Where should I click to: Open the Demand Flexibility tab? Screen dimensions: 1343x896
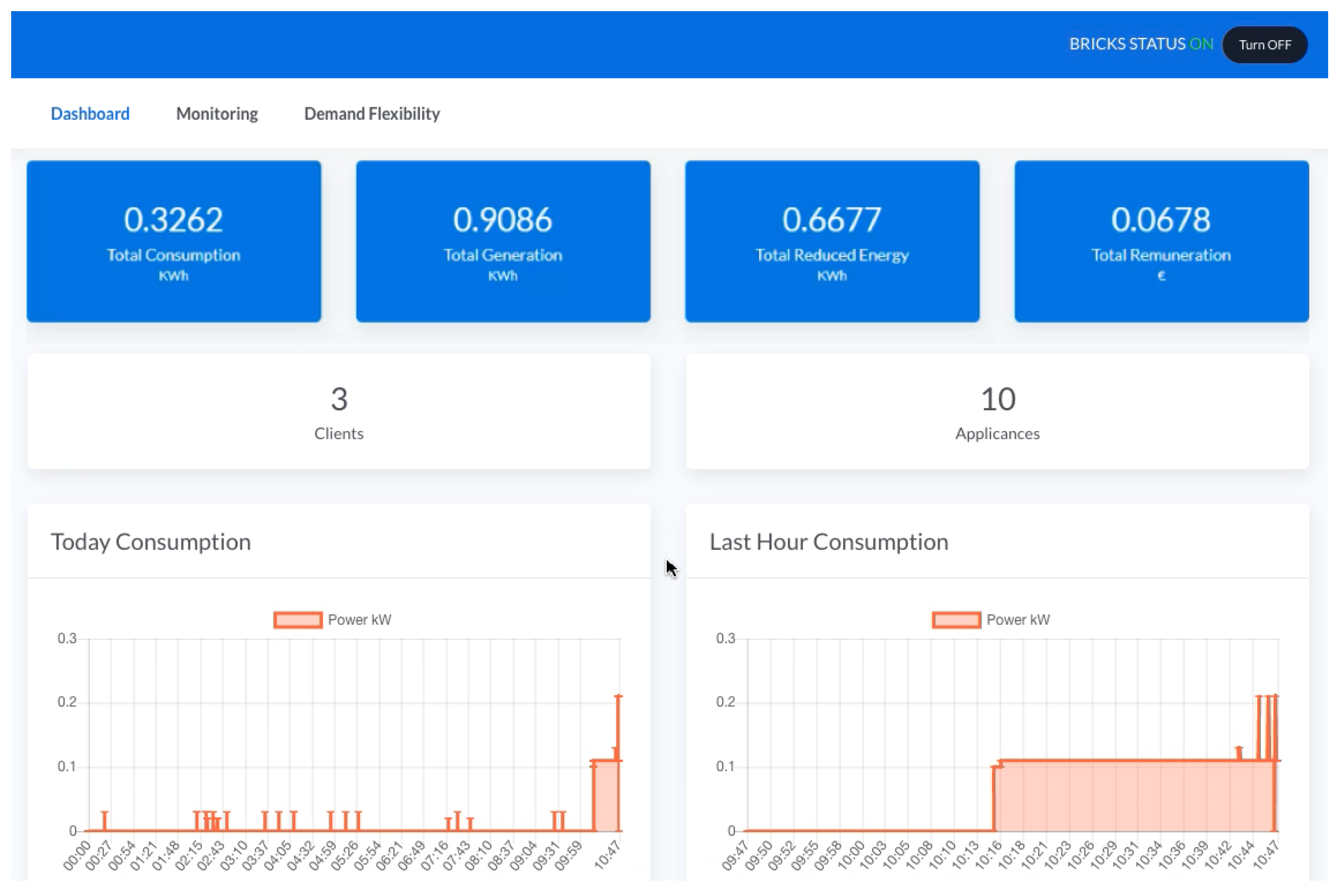tap(371, 114)
